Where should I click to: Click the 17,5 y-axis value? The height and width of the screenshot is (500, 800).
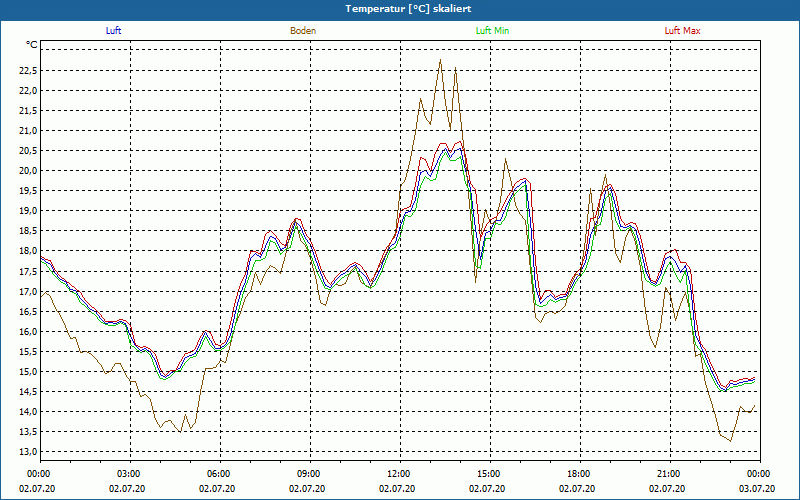28,271
